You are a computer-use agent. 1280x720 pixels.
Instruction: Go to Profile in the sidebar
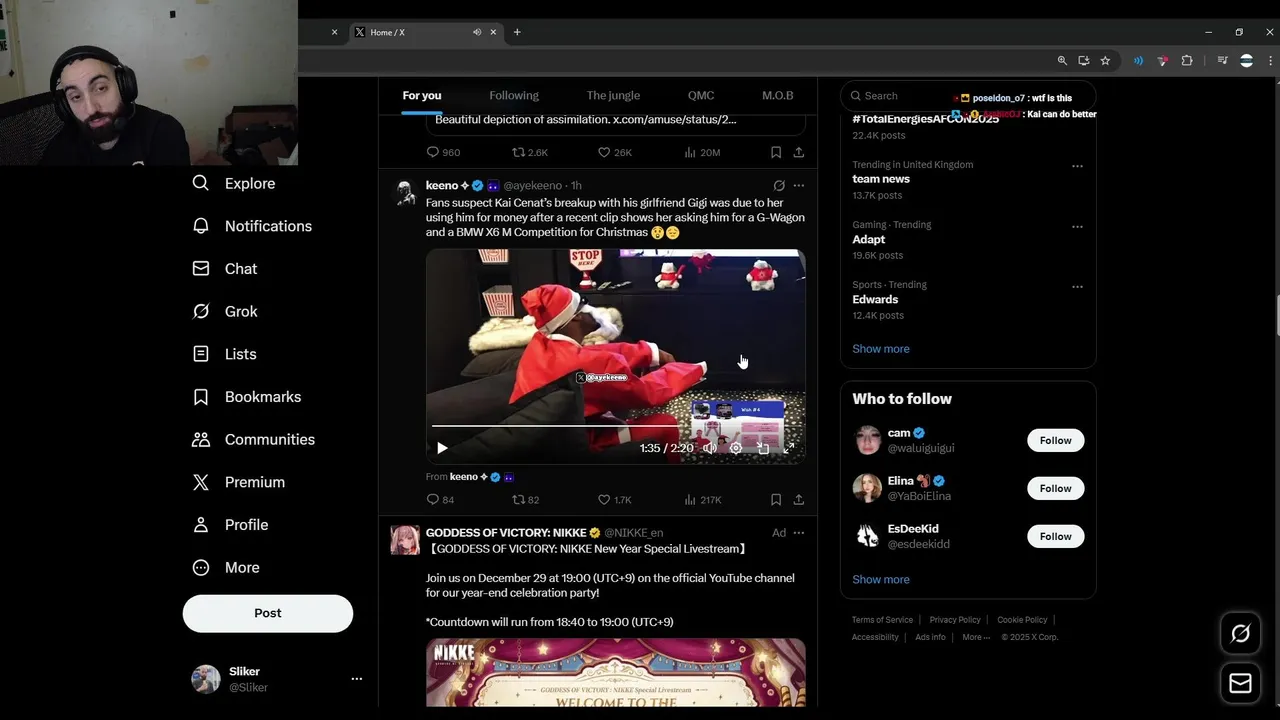point(230,525)
